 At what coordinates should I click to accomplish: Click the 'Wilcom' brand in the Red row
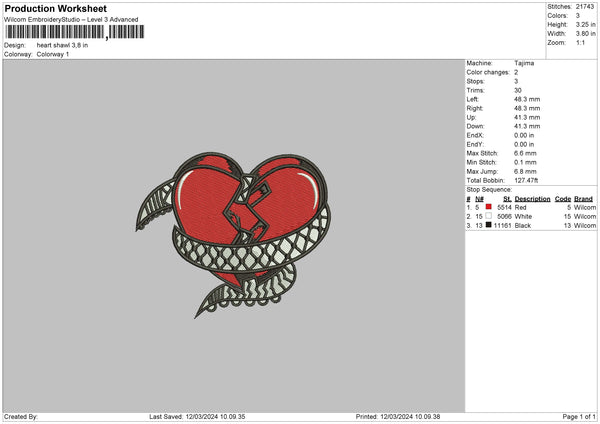(x=585, y=207)
